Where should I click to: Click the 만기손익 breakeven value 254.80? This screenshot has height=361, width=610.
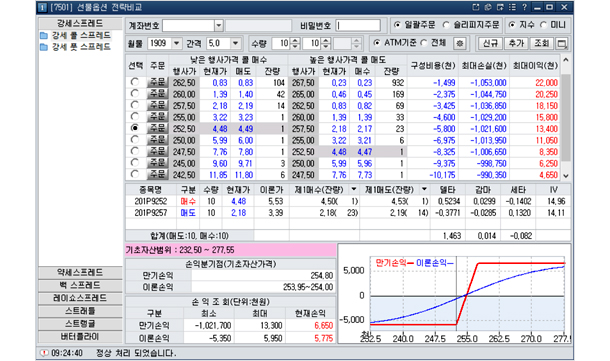click(321, 275)
